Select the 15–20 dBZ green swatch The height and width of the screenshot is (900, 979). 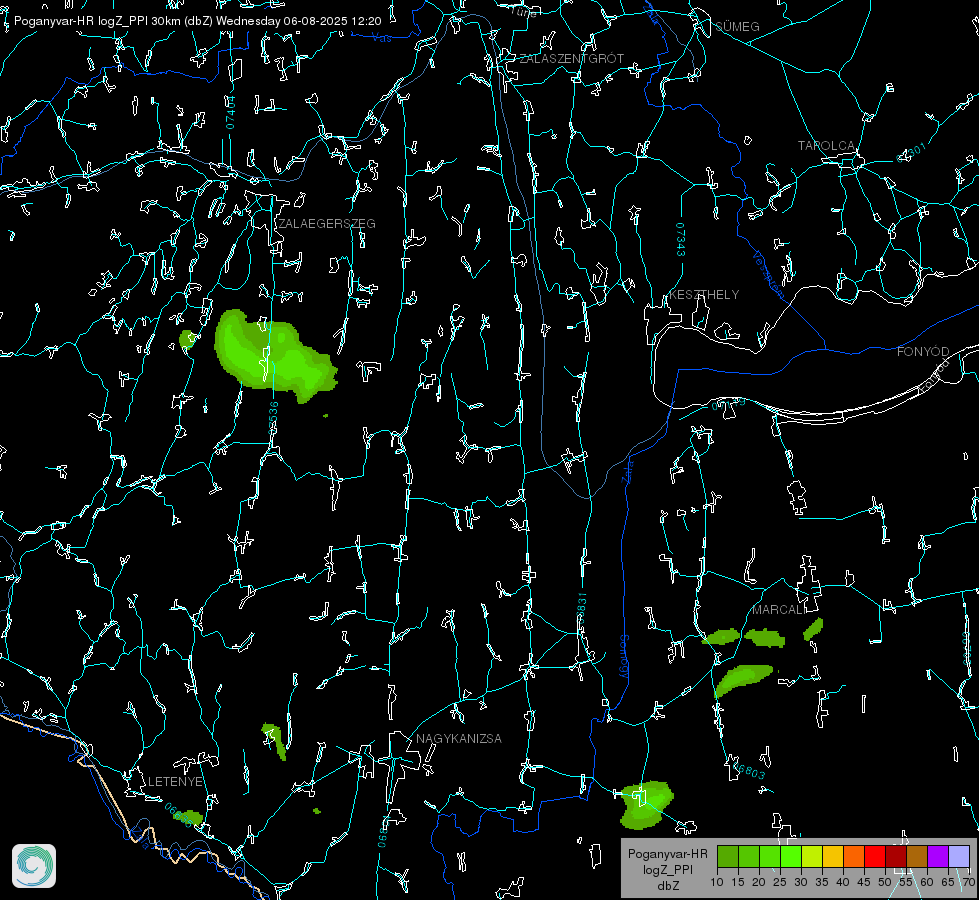click(749, 856)
